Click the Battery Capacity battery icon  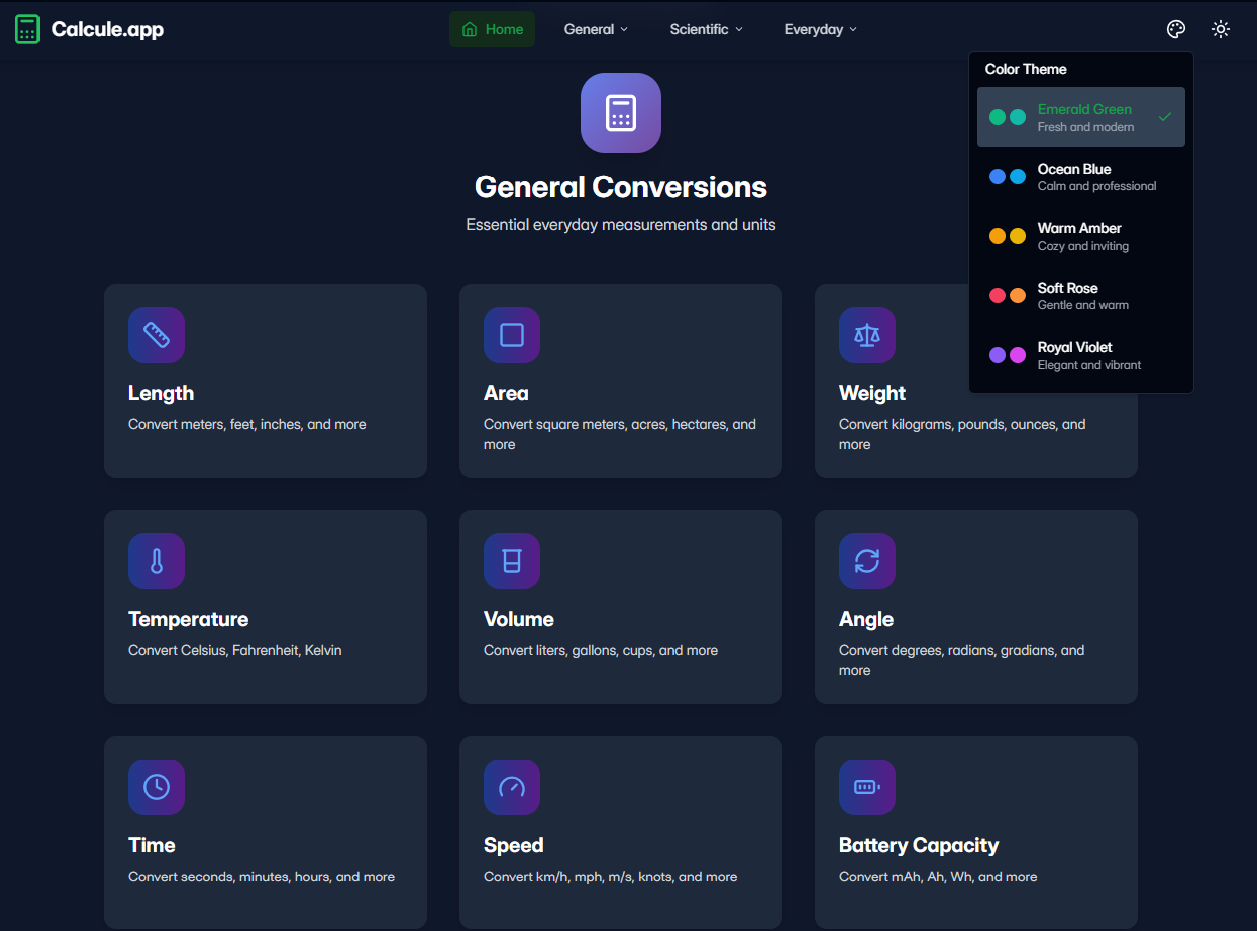tap(867, 787)
